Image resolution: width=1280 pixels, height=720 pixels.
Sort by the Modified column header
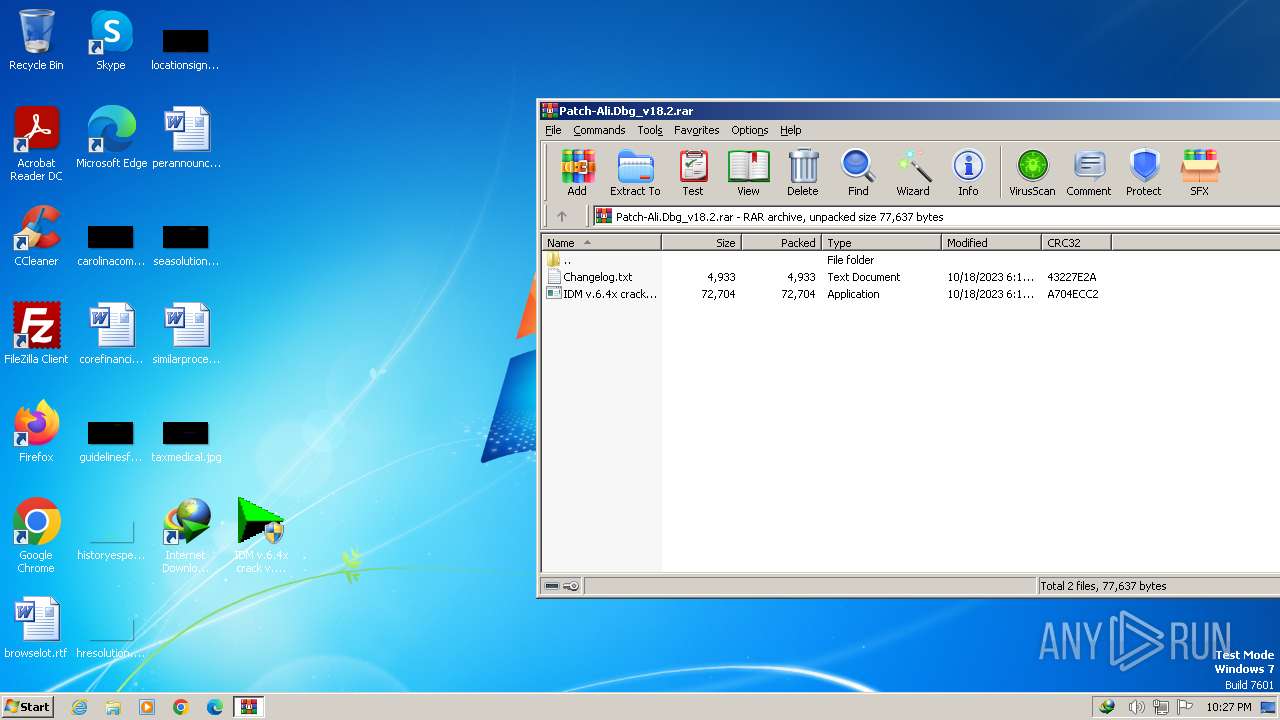click(x=991, y=243)
